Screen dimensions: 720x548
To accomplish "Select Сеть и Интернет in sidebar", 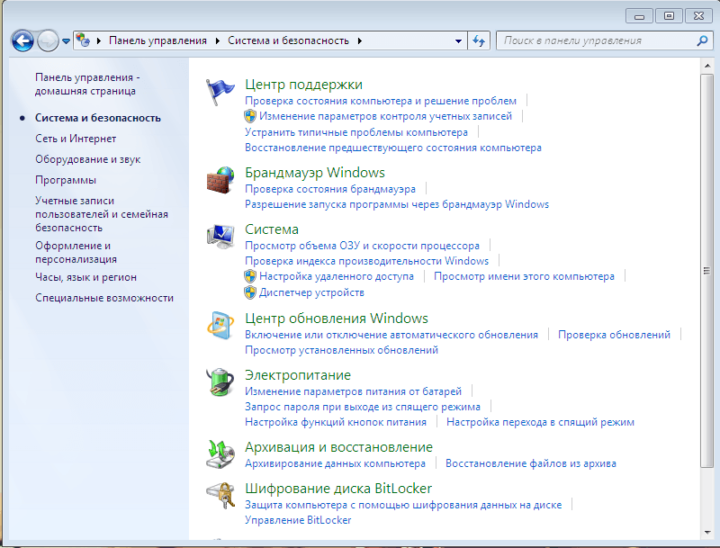I will (75, 139).
